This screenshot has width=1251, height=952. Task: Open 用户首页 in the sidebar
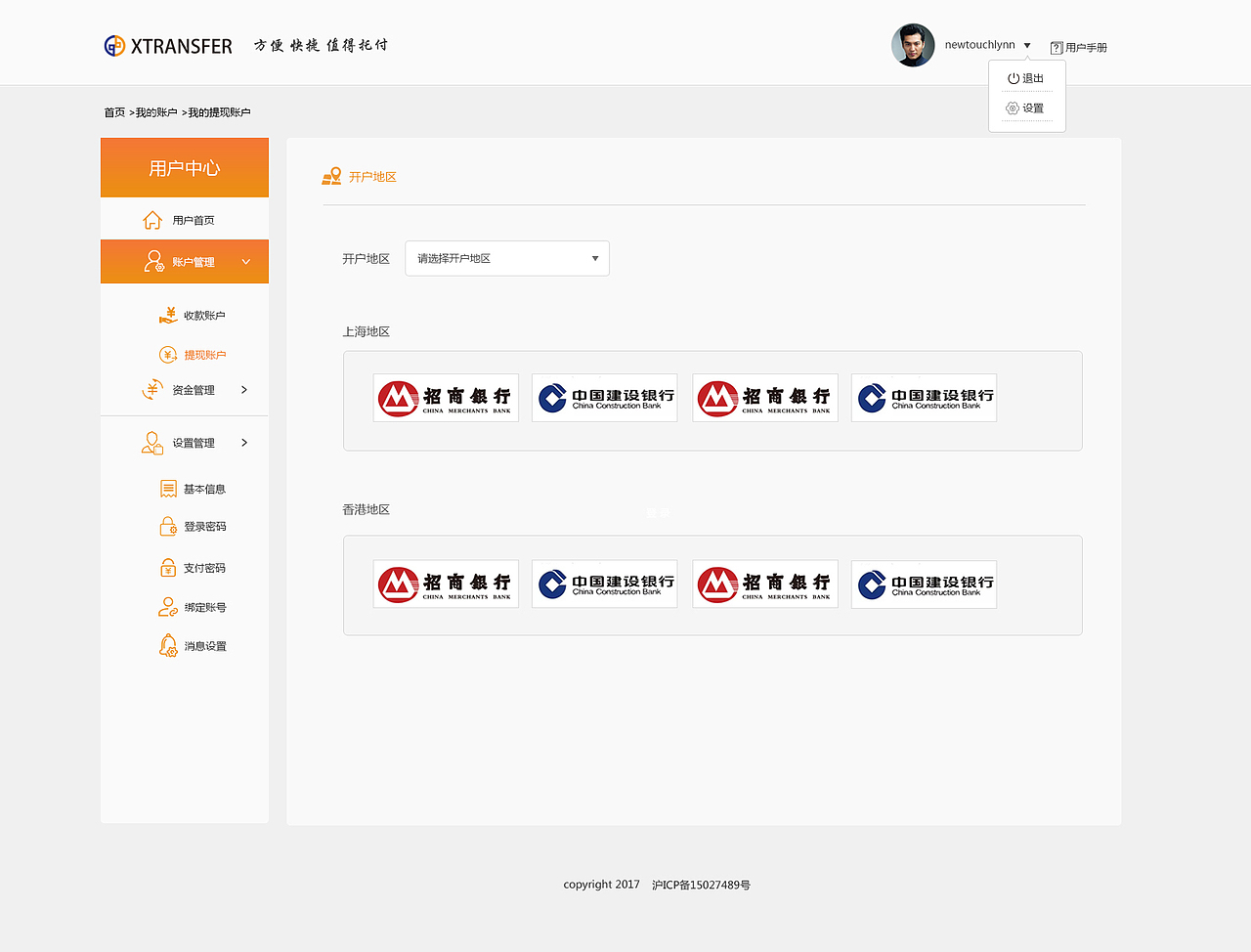click(194, 221)
